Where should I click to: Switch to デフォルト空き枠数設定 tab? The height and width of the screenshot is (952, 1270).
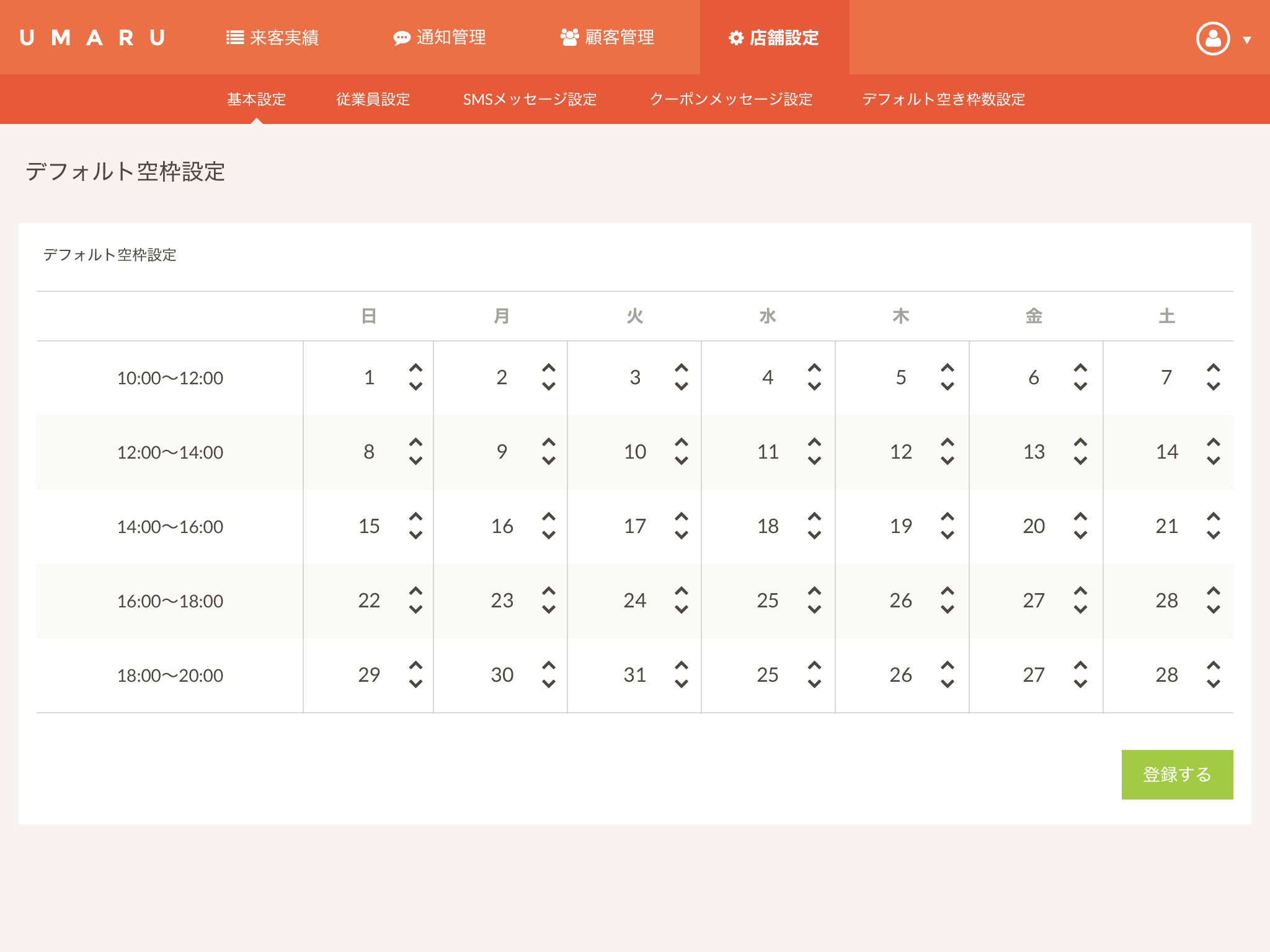pos(943,99)
